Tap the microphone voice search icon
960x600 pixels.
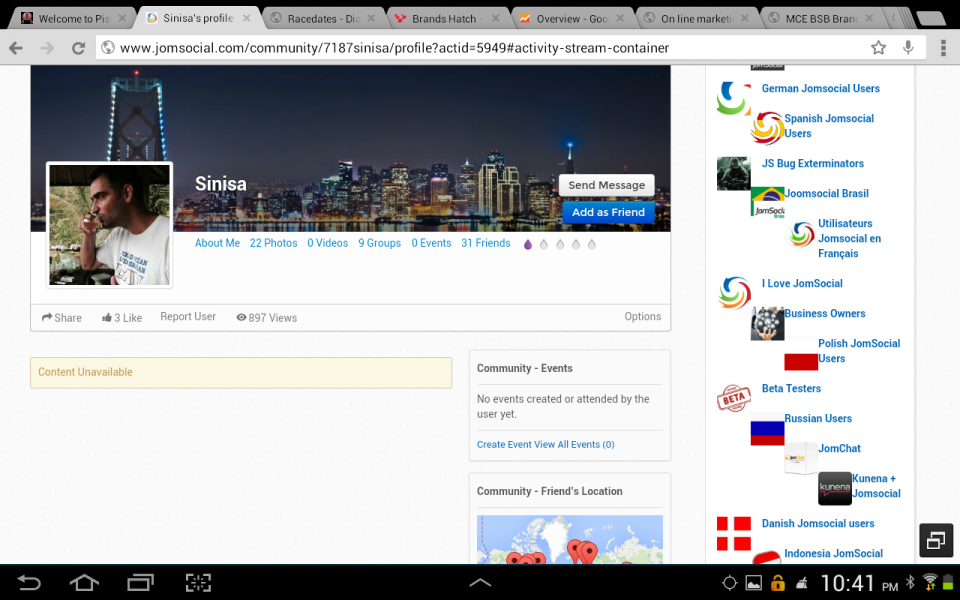point(908,47)
